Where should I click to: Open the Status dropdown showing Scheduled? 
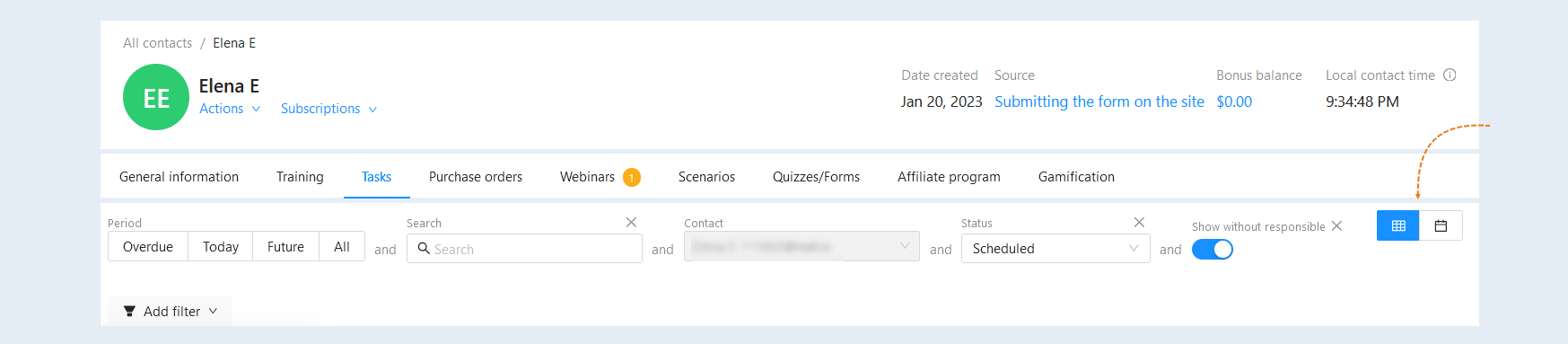click(1056, 249)
